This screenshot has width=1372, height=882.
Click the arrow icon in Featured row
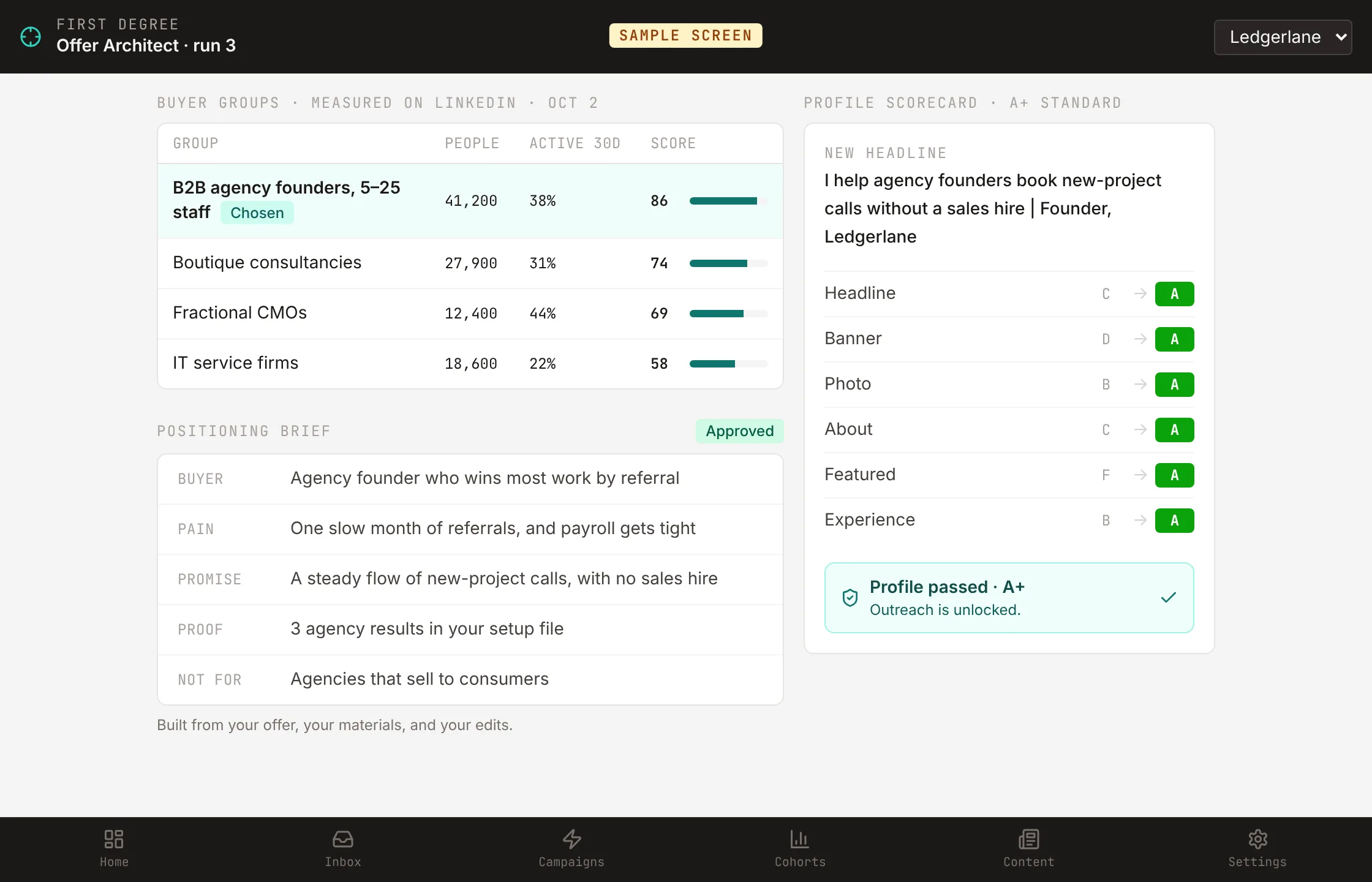[x=1140, y=475]
